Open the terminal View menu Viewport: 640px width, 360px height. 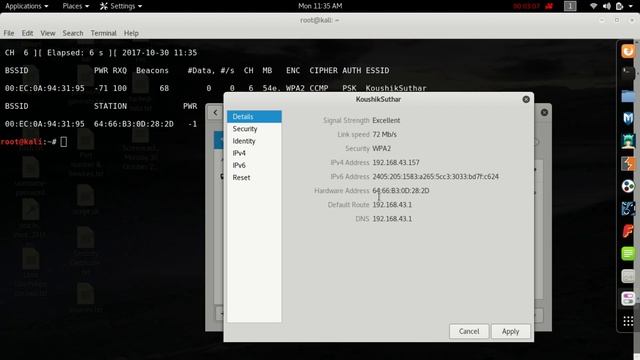48,33
